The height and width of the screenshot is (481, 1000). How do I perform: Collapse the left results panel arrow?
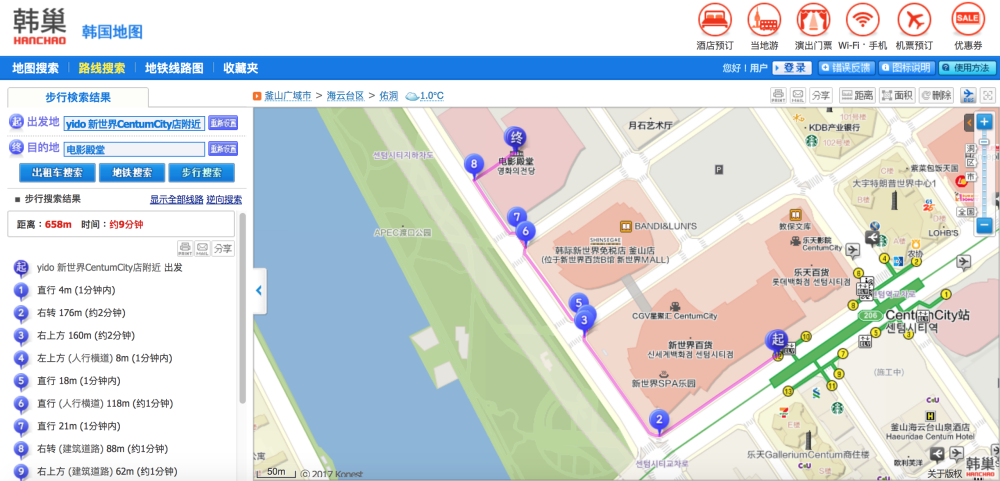pos(259,291)
